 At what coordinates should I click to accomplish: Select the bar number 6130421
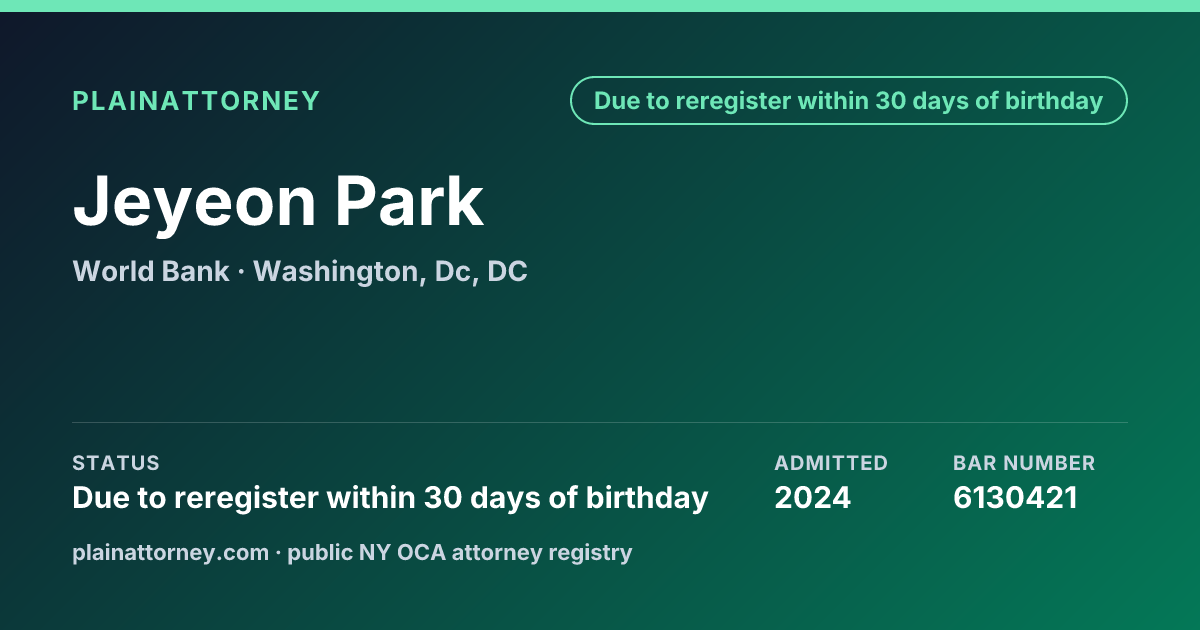tap(1015, 497)
